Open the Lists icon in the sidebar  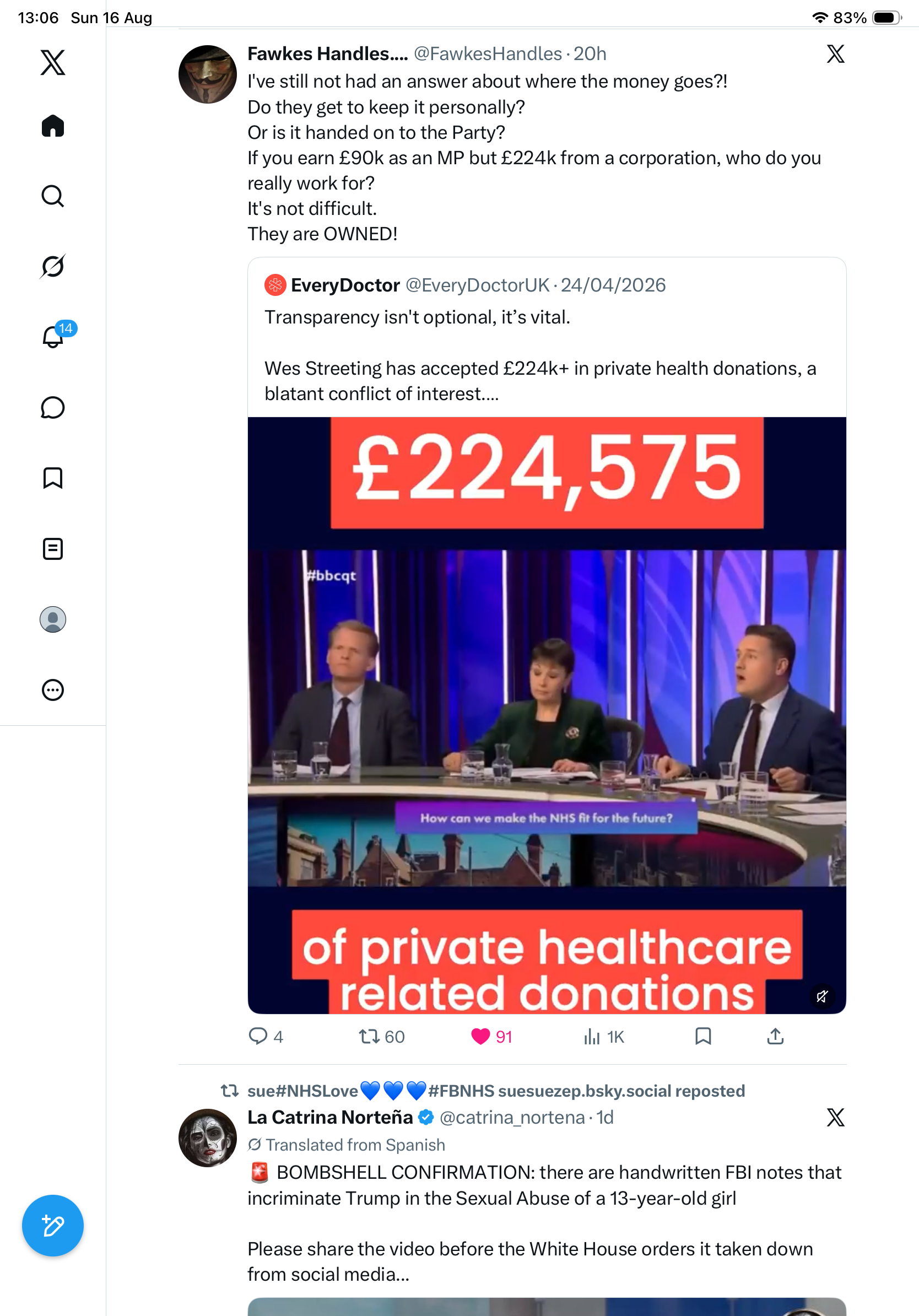click(x=53, y=548)
